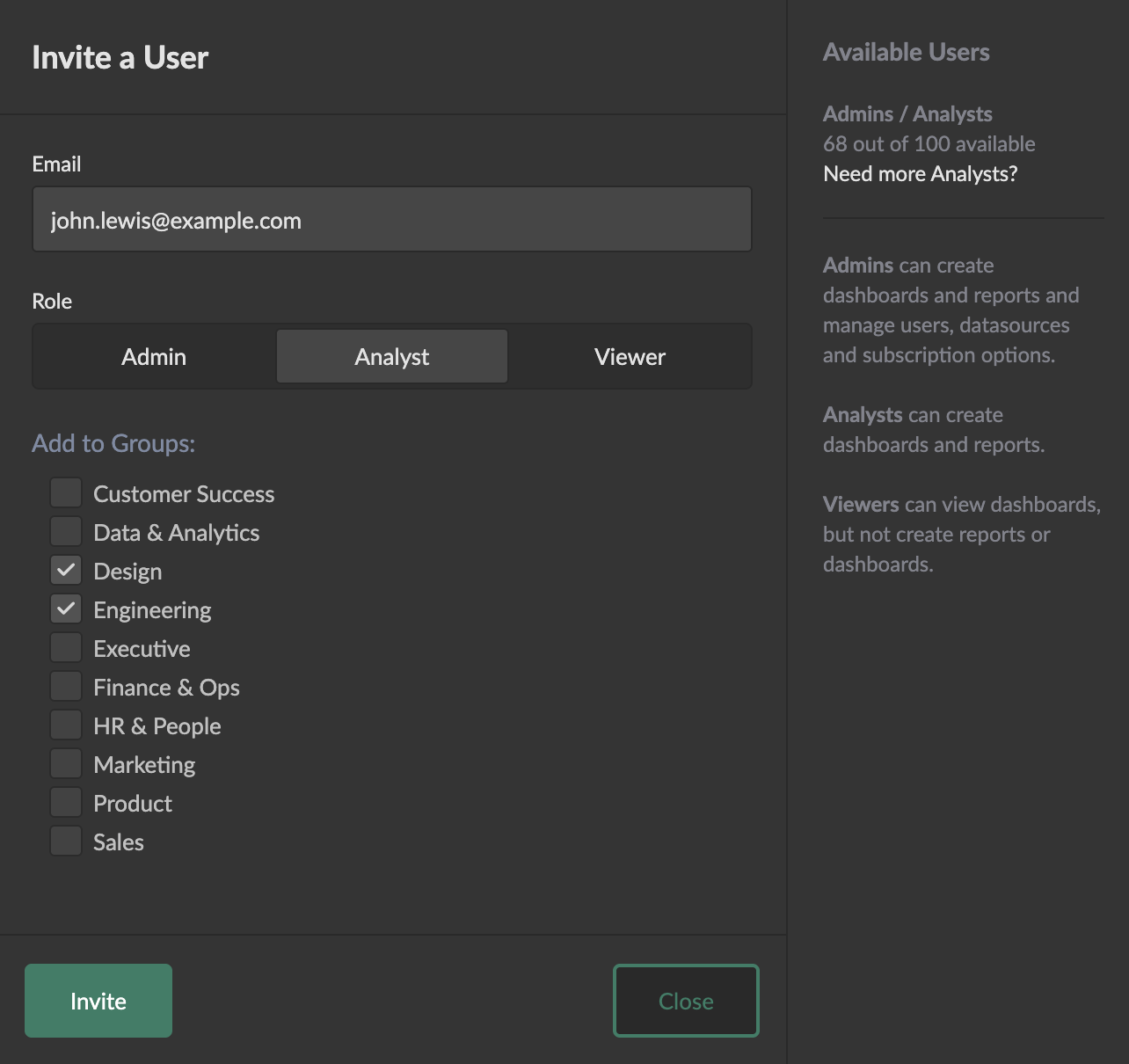The width and height of the screenshot is (1129, 1064).
Task: Open the Need more Analysts? link
Action: click(x=920, y=174)
